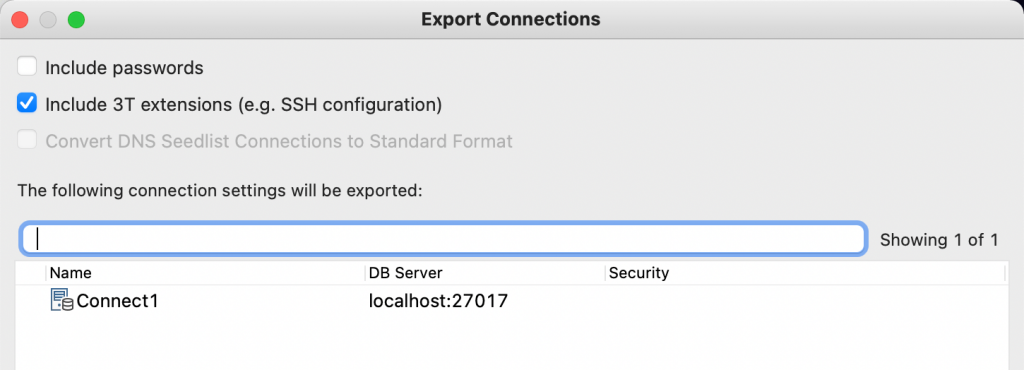Focus the connection filter search field
The height and width of the screenshot is (370, 1024).
point(443,239)
